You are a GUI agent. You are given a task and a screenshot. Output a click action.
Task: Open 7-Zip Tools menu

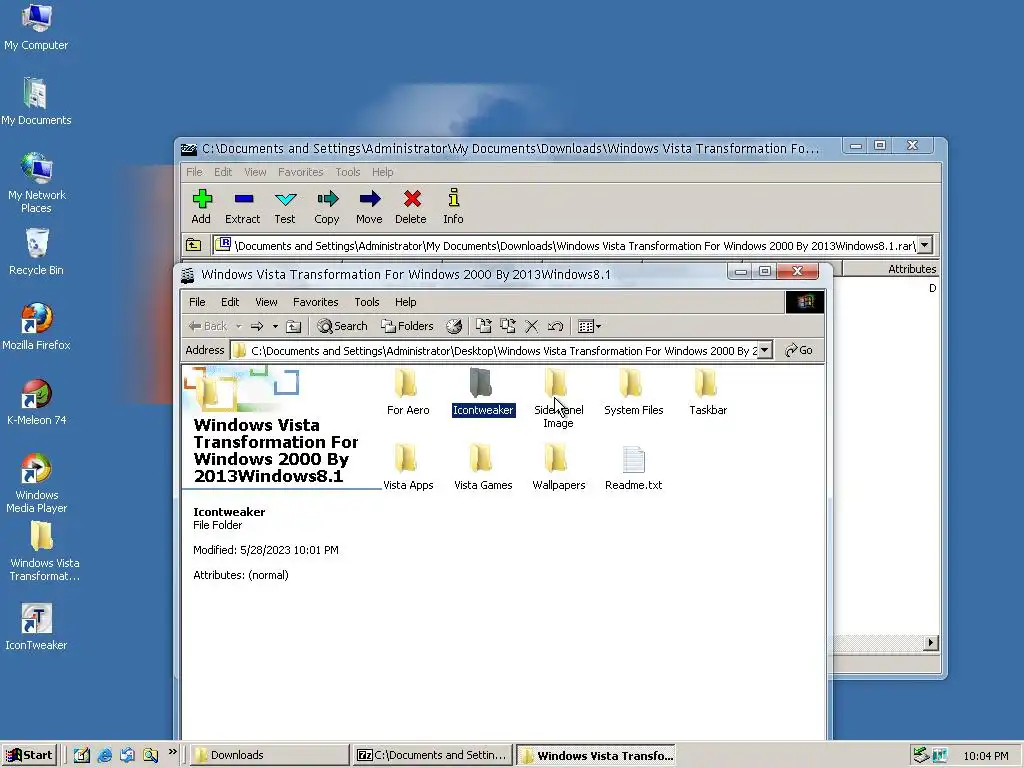coord(348,172)
